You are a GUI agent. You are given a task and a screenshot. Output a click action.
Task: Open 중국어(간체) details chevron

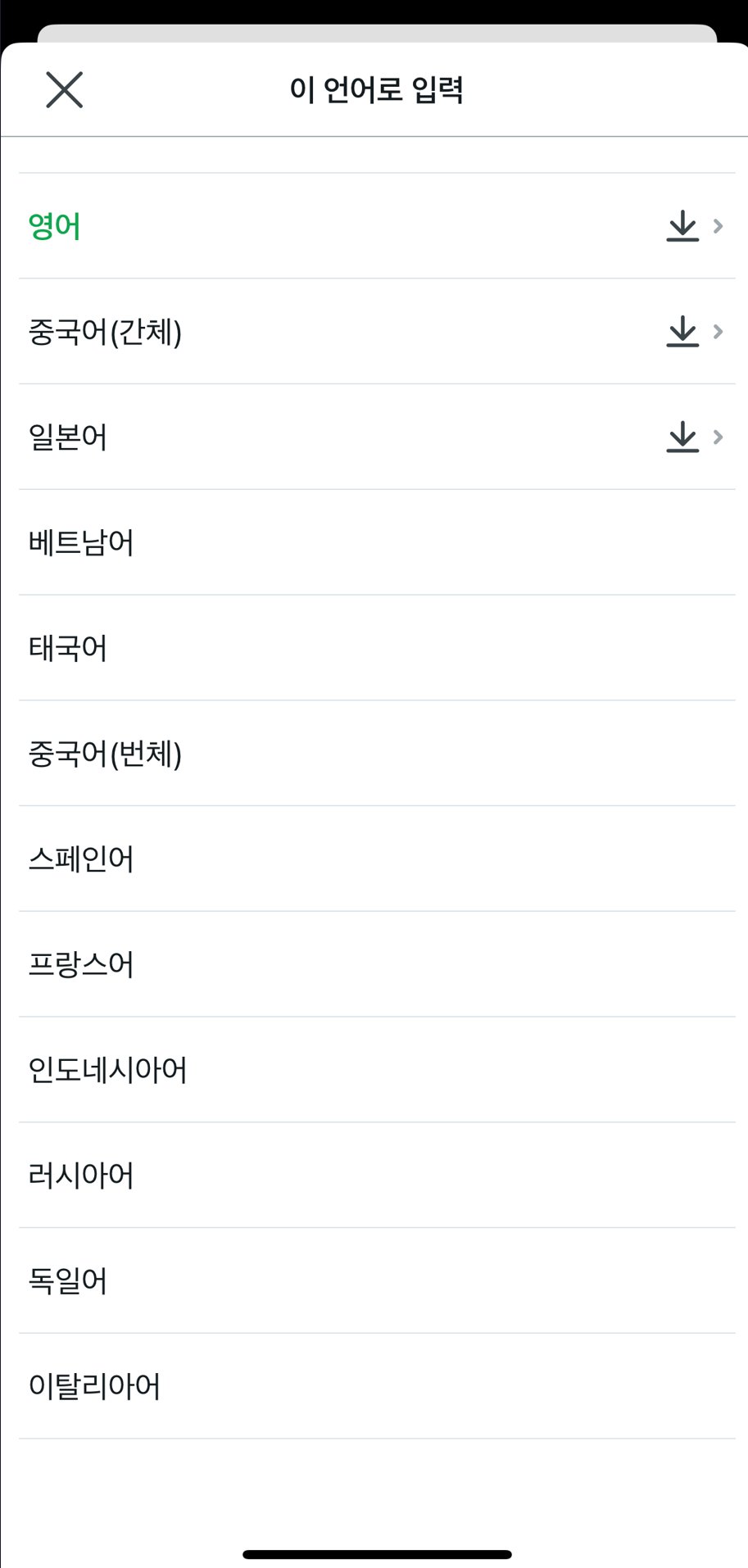pos(719,332)
